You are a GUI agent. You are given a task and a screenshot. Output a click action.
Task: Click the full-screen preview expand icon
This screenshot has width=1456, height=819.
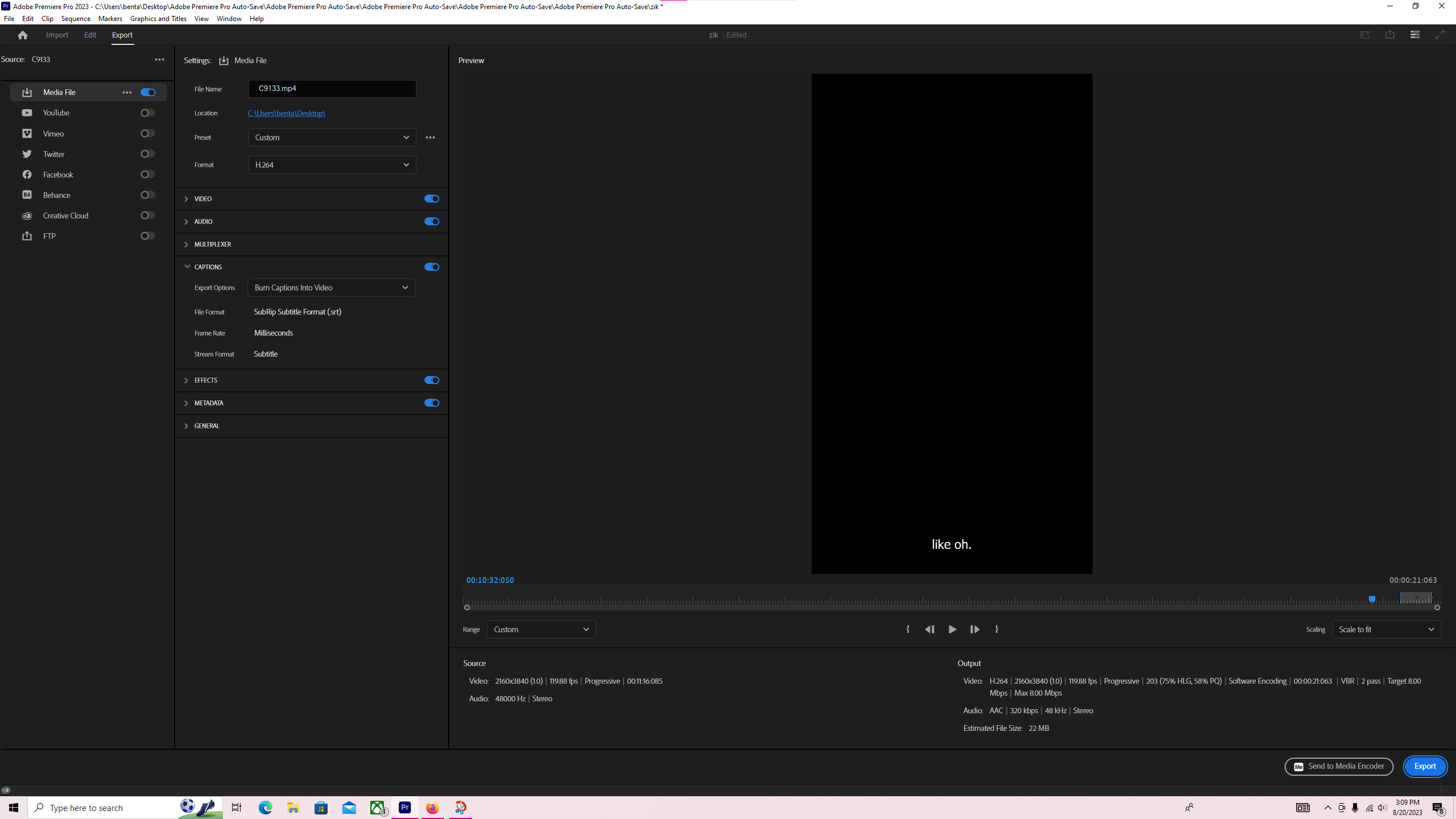(1441, 35)
